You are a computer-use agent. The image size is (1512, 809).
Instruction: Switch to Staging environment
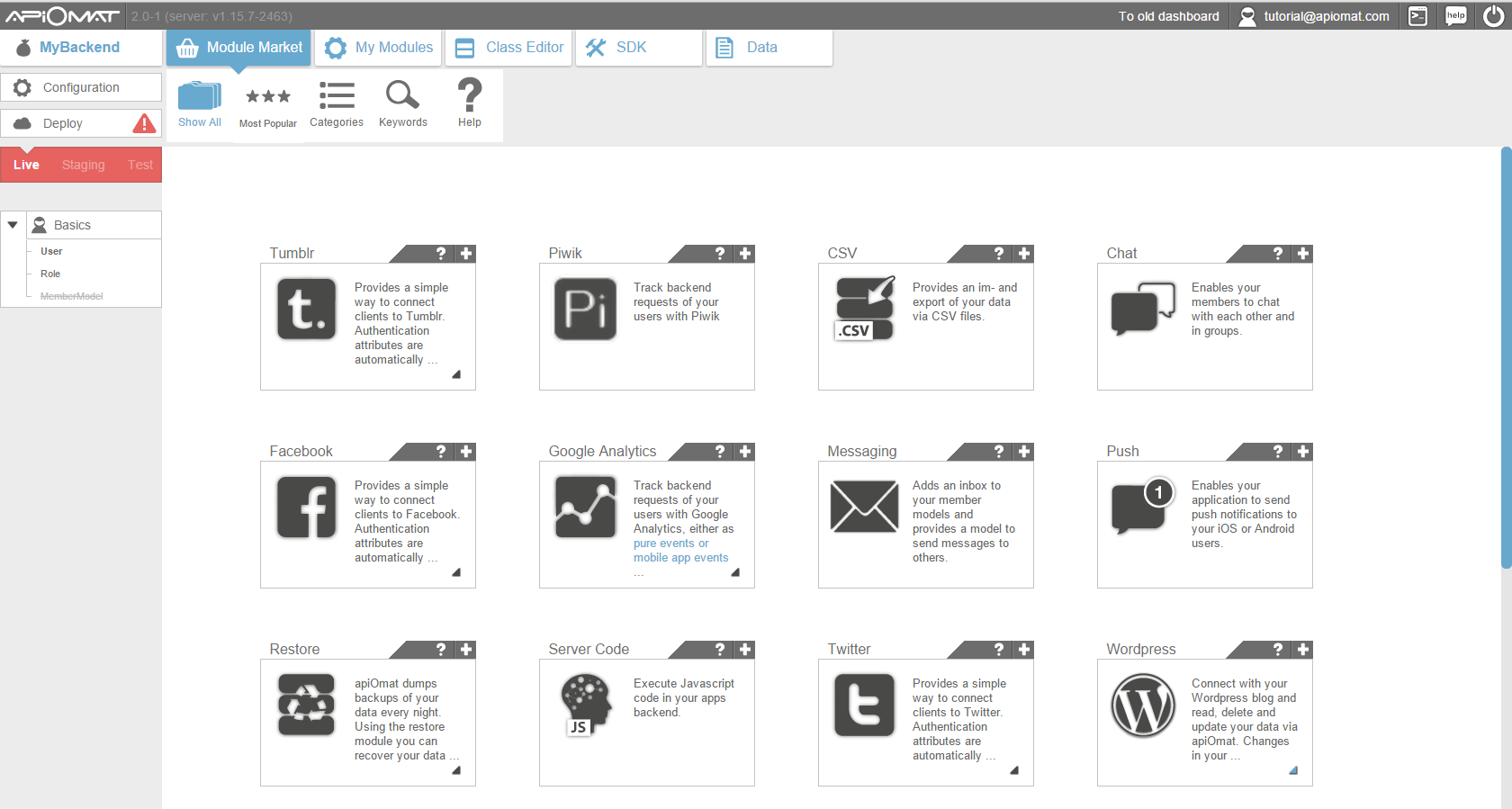pos(83,165)
